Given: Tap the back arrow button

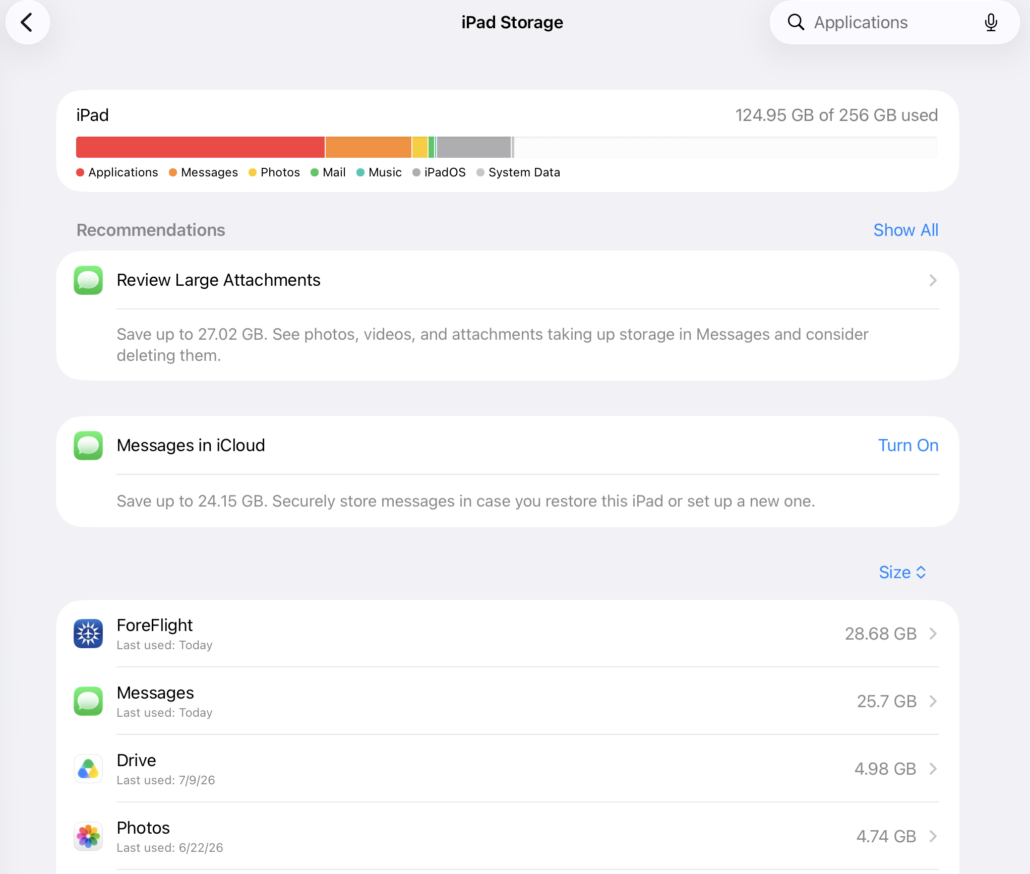Looking at the screenshot, I should pyautogui.click(x=27, y=22).
